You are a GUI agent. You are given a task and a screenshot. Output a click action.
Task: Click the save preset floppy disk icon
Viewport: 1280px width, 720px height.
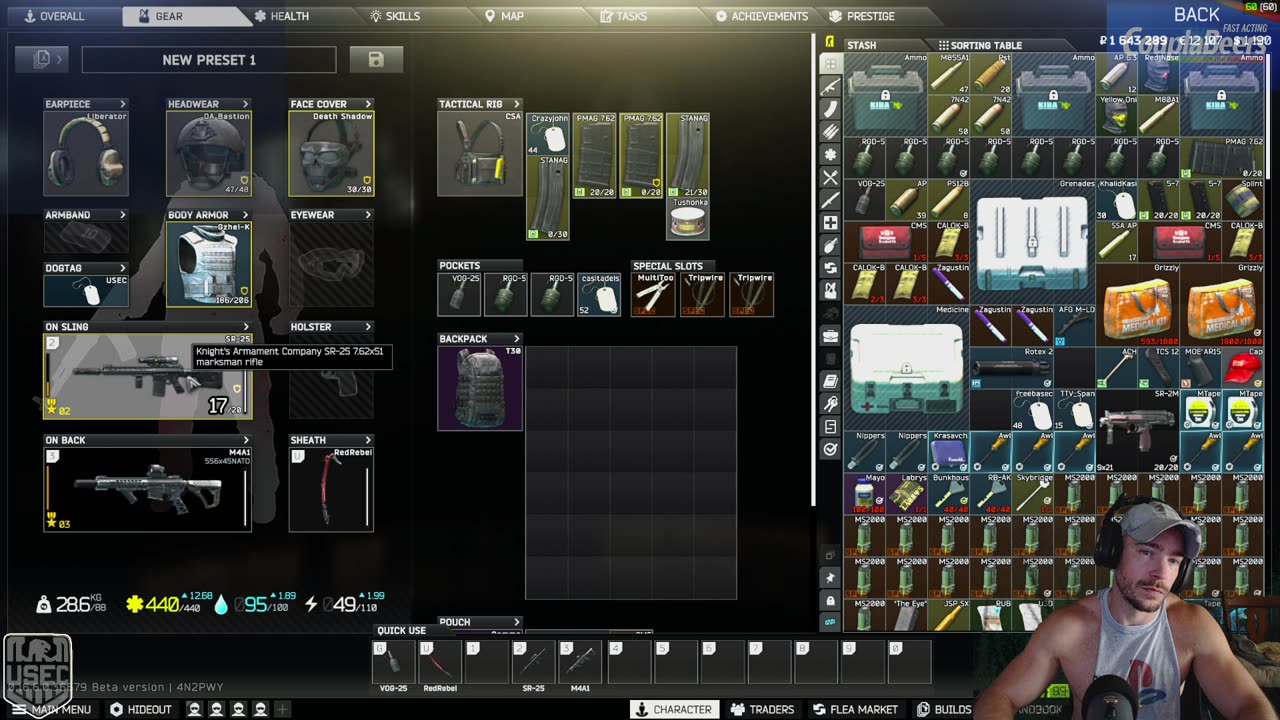click(376, 60)
